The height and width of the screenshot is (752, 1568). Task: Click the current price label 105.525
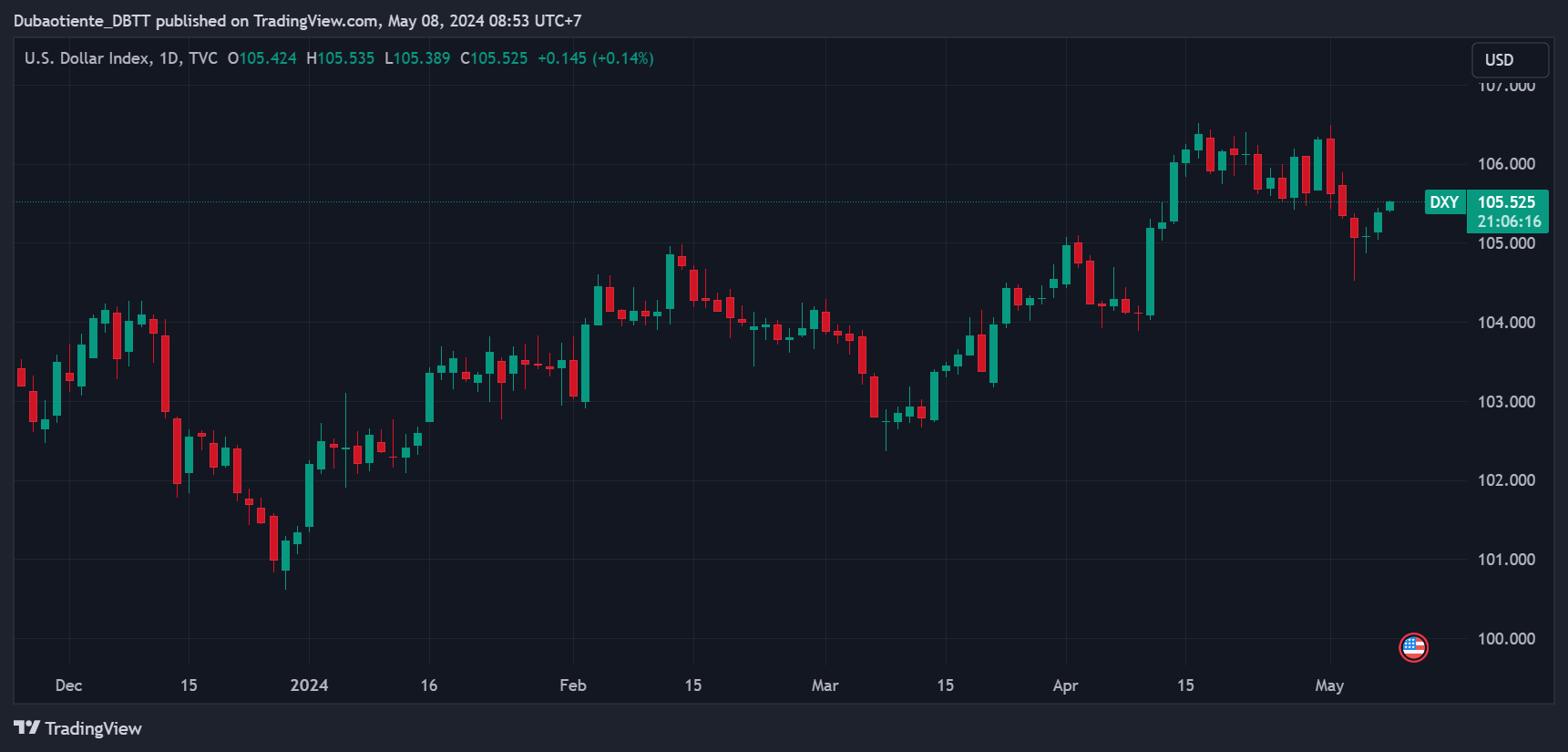[1507, 202]
